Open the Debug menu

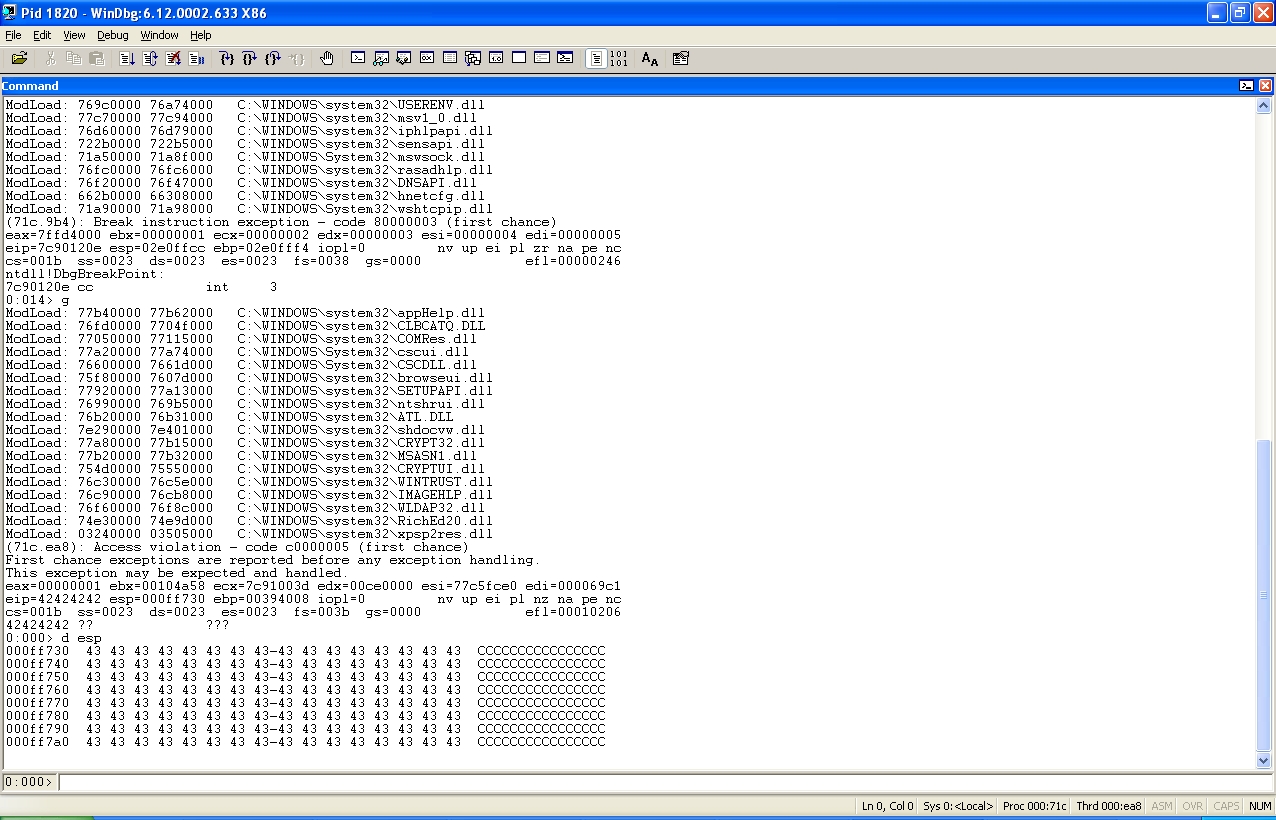[113, 35]
